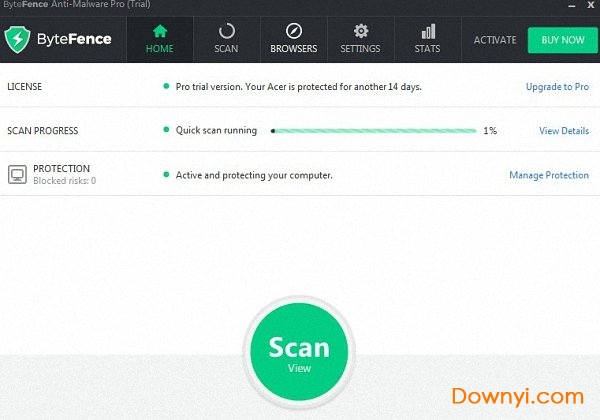Click the 'Blocked risks: 0' text
Screen dimensions: 600x420
pyautogui.click(x=64, y=181)
